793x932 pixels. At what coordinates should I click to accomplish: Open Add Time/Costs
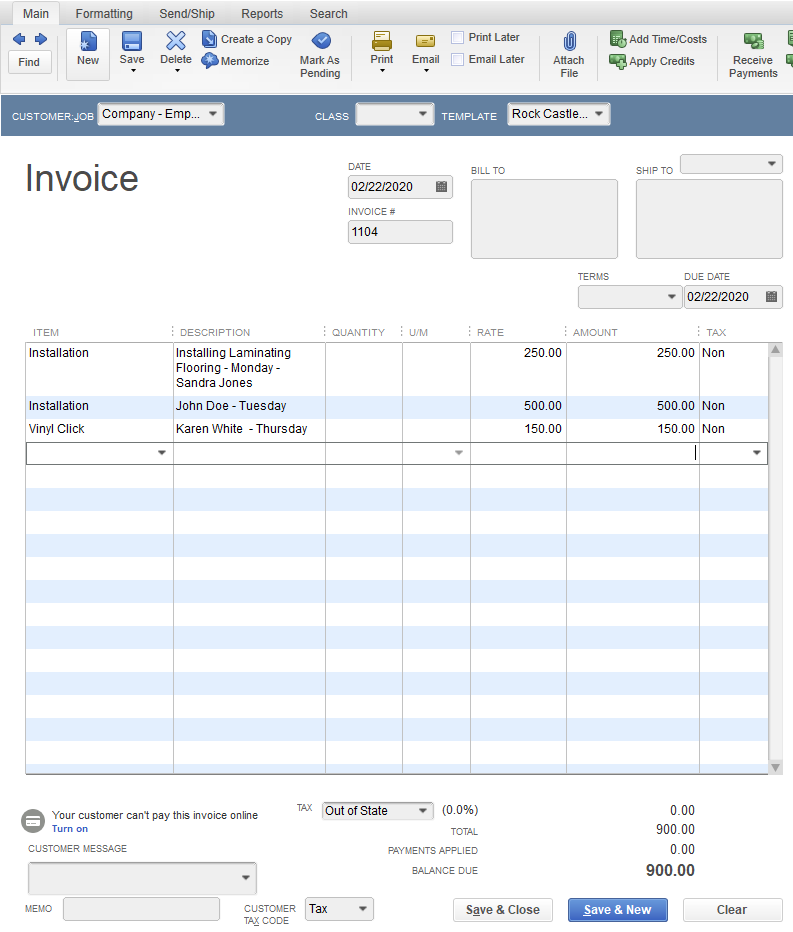(659, 39)
